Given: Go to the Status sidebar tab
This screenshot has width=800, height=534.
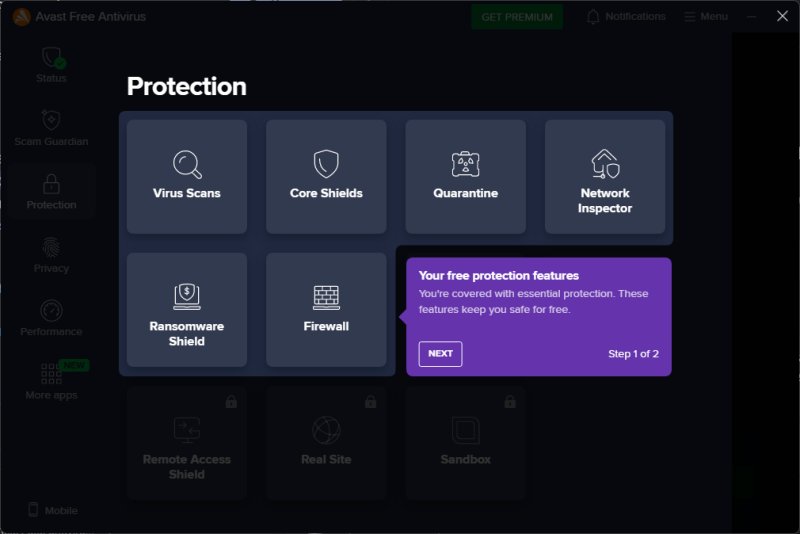Looking at the screenshot, I should coord(51,65).
